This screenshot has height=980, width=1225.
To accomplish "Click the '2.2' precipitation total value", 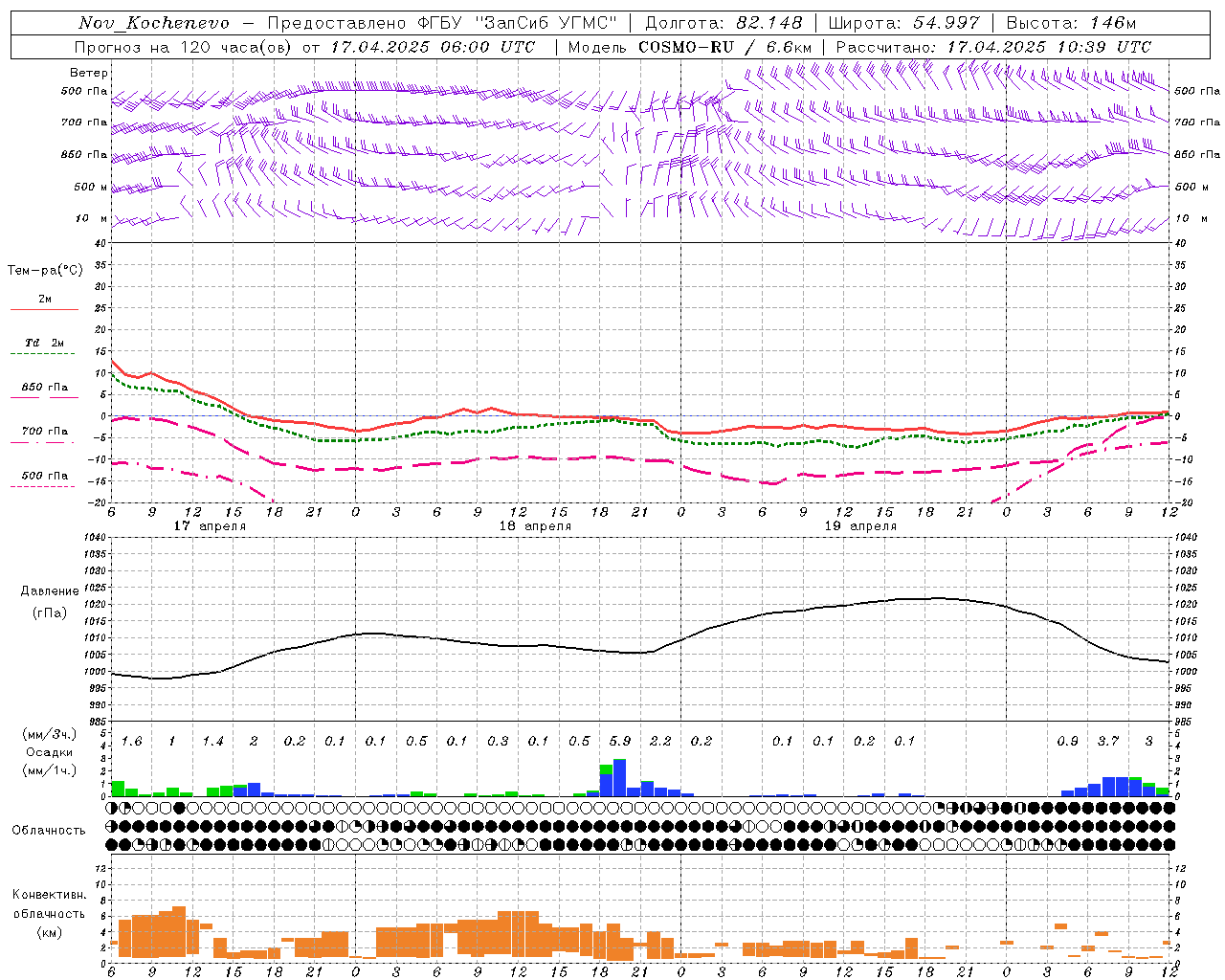I will 660,741.
